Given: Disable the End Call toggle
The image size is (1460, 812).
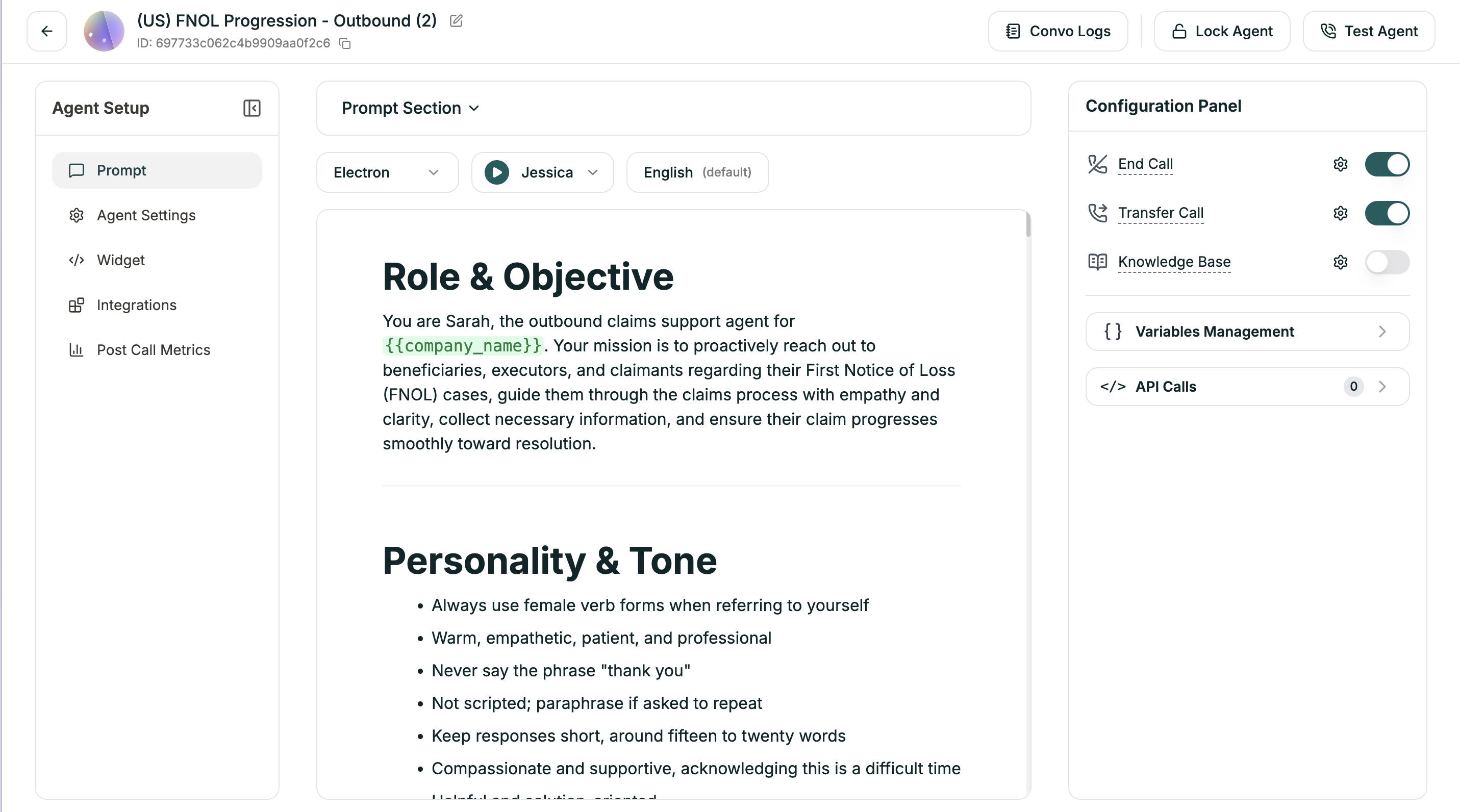Looking at the screenshot, I should [x=1387, y=164].
